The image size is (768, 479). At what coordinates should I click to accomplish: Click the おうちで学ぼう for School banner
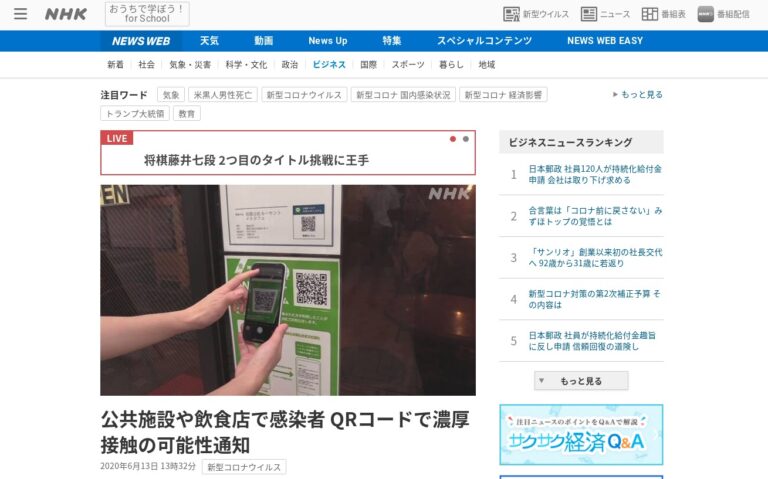pos(147,14)
